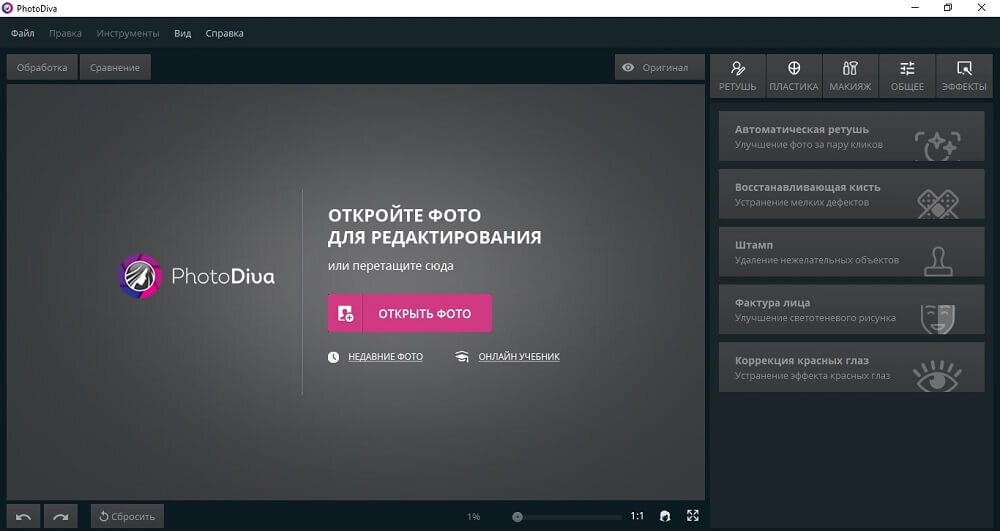This screenshot has height=531, width=1000.
Task: Open the Справка menu
Action: coord(224,33)
